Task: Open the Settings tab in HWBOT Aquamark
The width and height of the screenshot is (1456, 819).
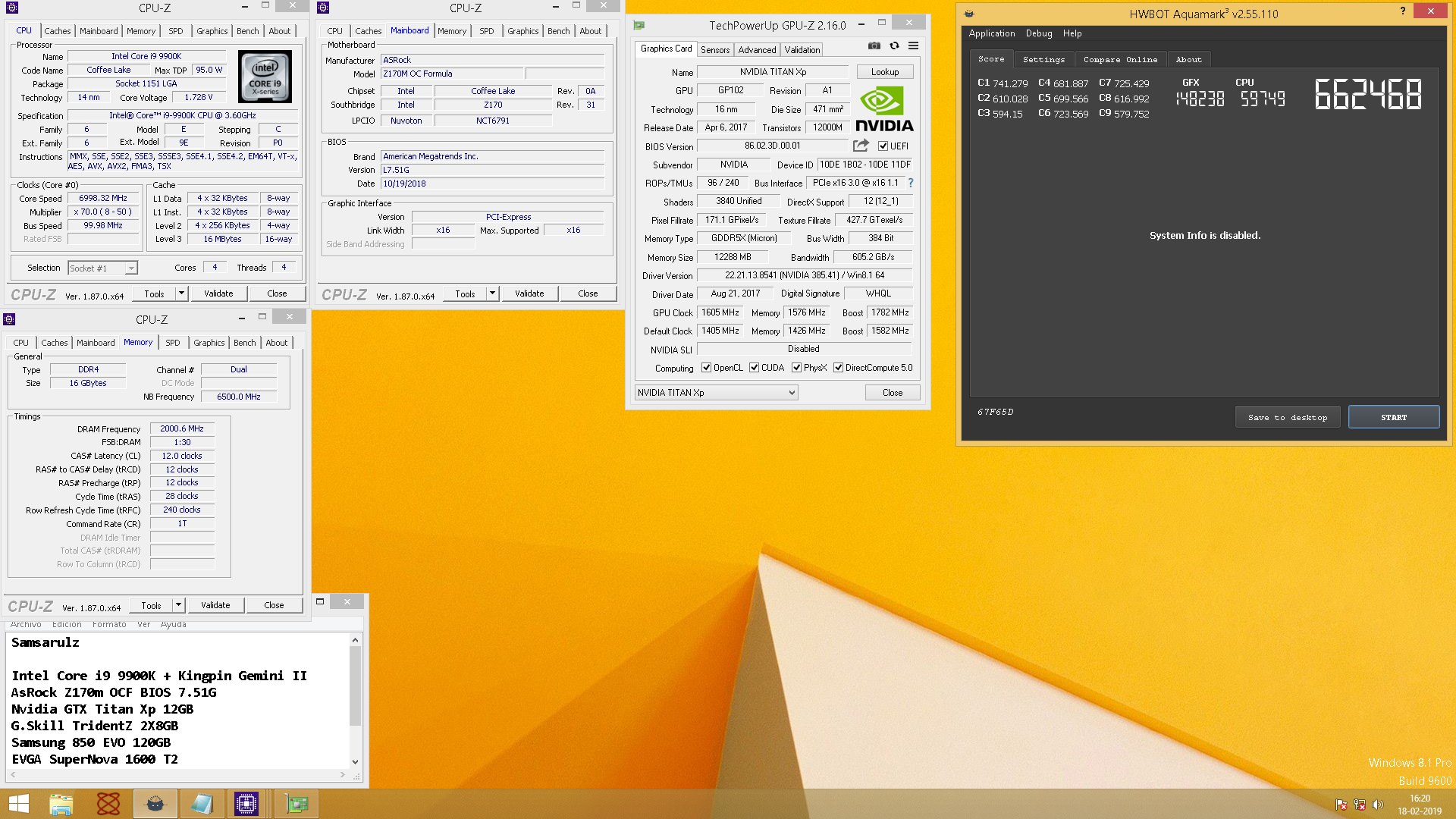Action: coord(1043,59)
